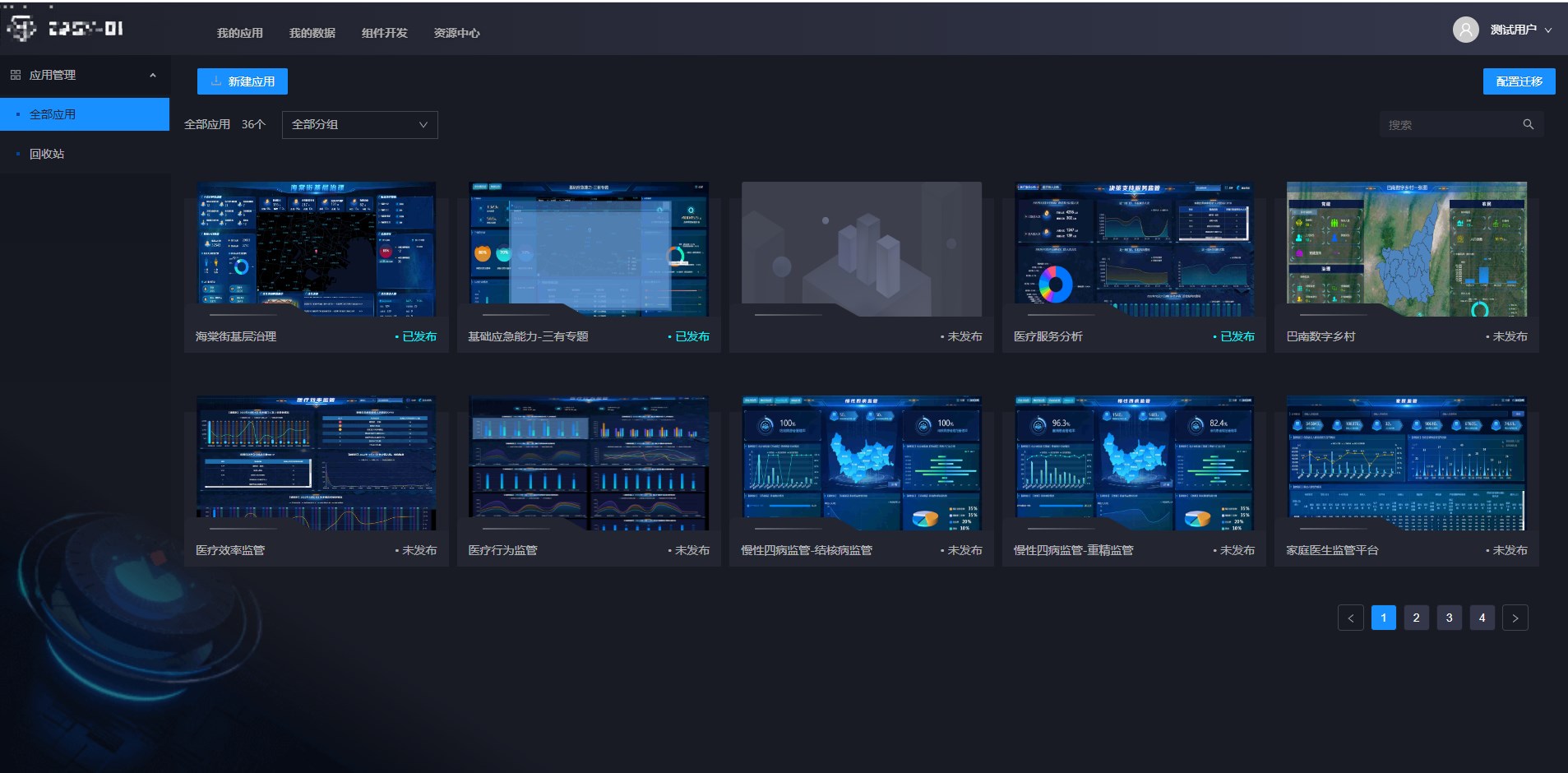
Task: Click the 基础应急能力-三有专题 app name
Action: point(528,336)
